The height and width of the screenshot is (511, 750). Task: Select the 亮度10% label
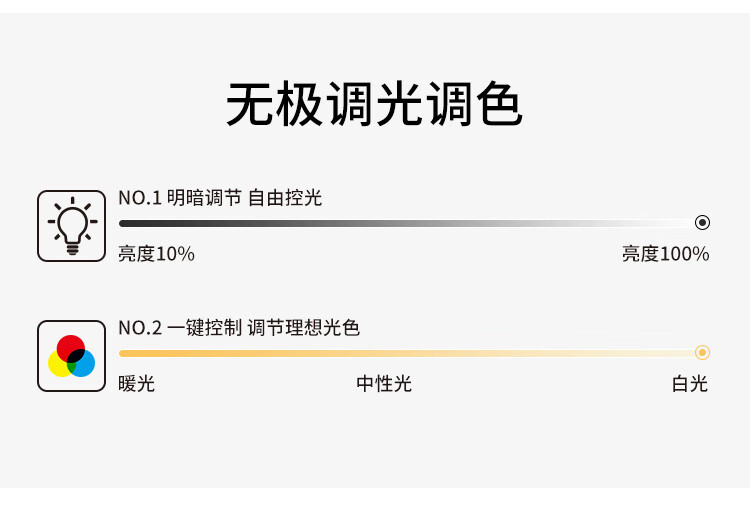tap(156, 254)
